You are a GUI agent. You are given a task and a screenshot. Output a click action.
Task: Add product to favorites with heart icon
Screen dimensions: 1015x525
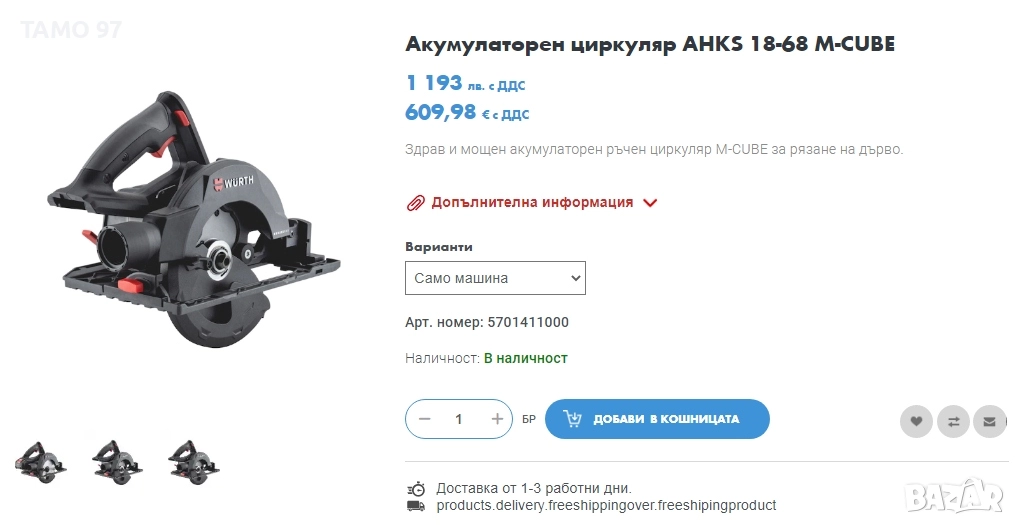pyautogui.click(x=916, y=421)
